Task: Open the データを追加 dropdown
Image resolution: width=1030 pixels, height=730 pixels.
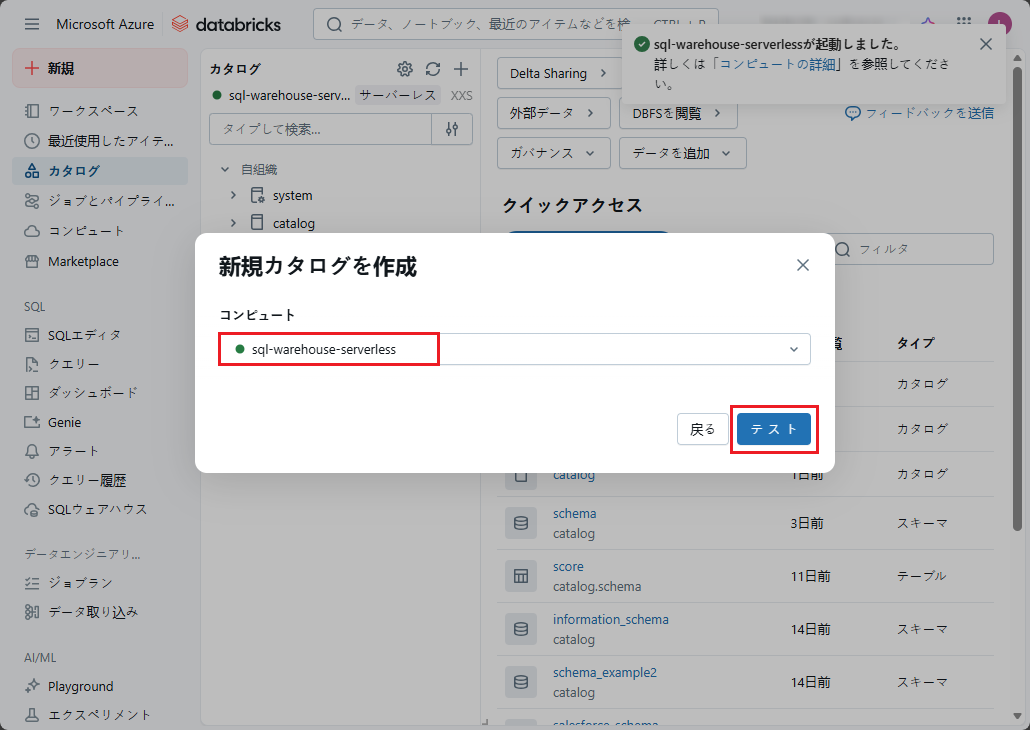Action: pos(682,153)
